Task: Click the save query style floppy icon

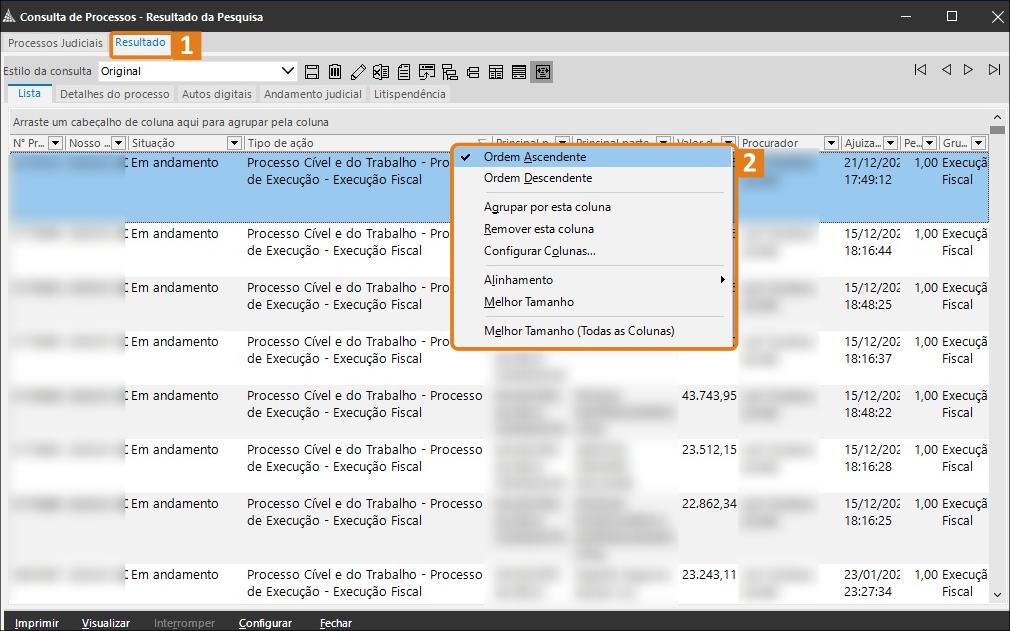Action: coord(312,71)
